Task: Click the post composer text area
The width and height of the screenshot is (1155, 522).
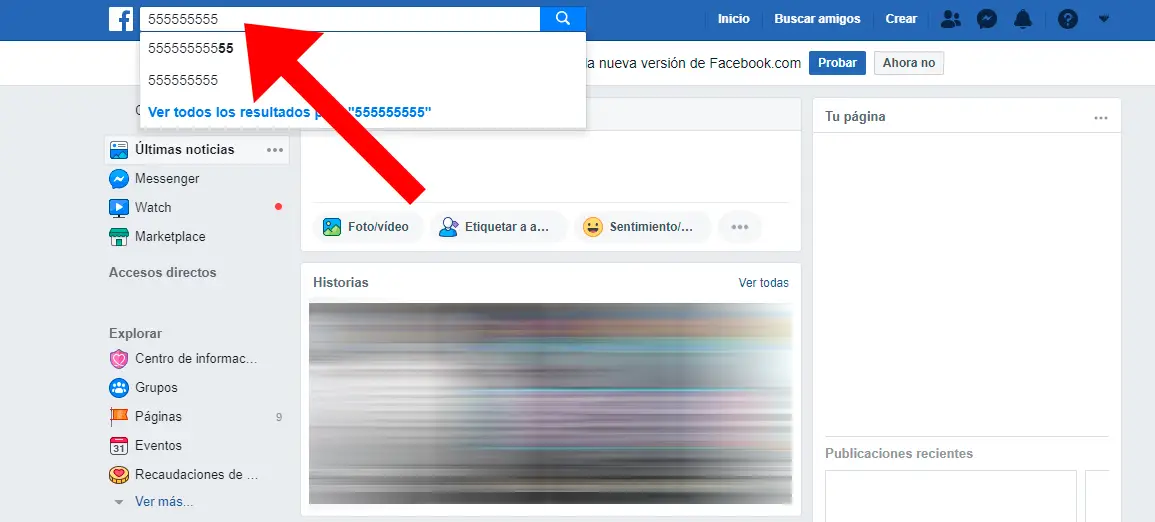Action: [x=550, y=166]
